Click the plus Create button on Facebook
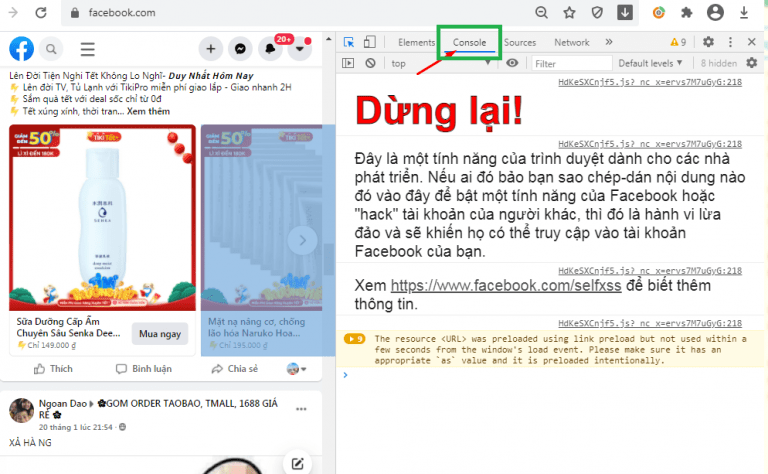Screen dimensions: 768x474 click(211, 49)
